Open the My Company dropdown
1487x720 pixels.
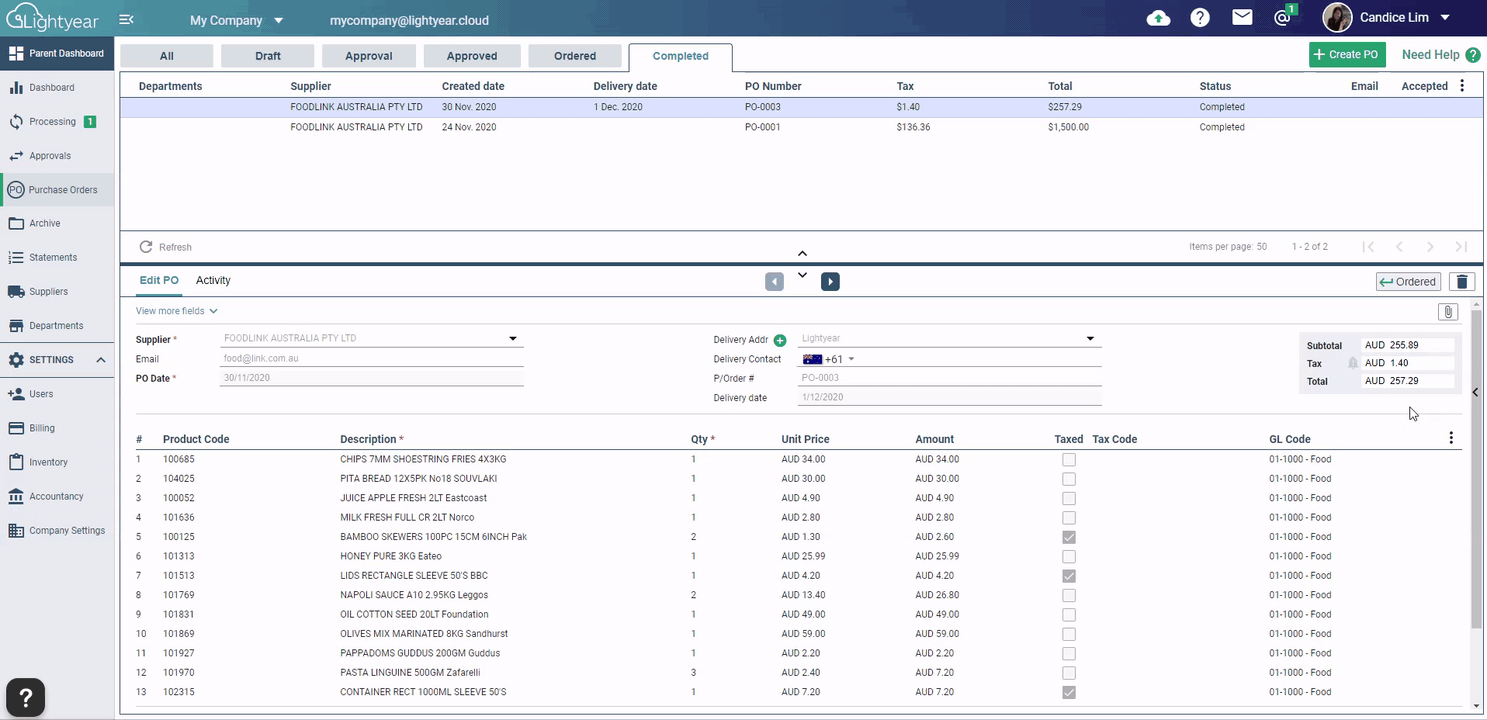[x=237, y=20]
